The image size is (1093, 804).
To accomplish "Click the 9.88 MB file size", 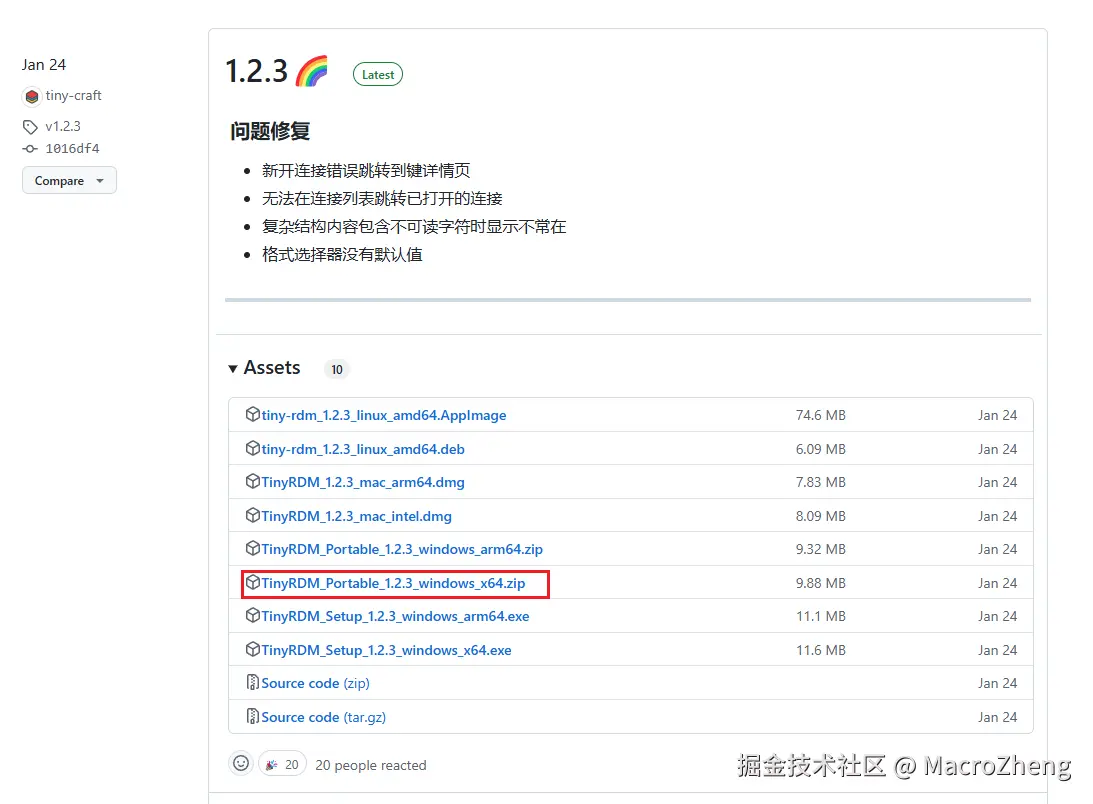I will tap(820, 583).
